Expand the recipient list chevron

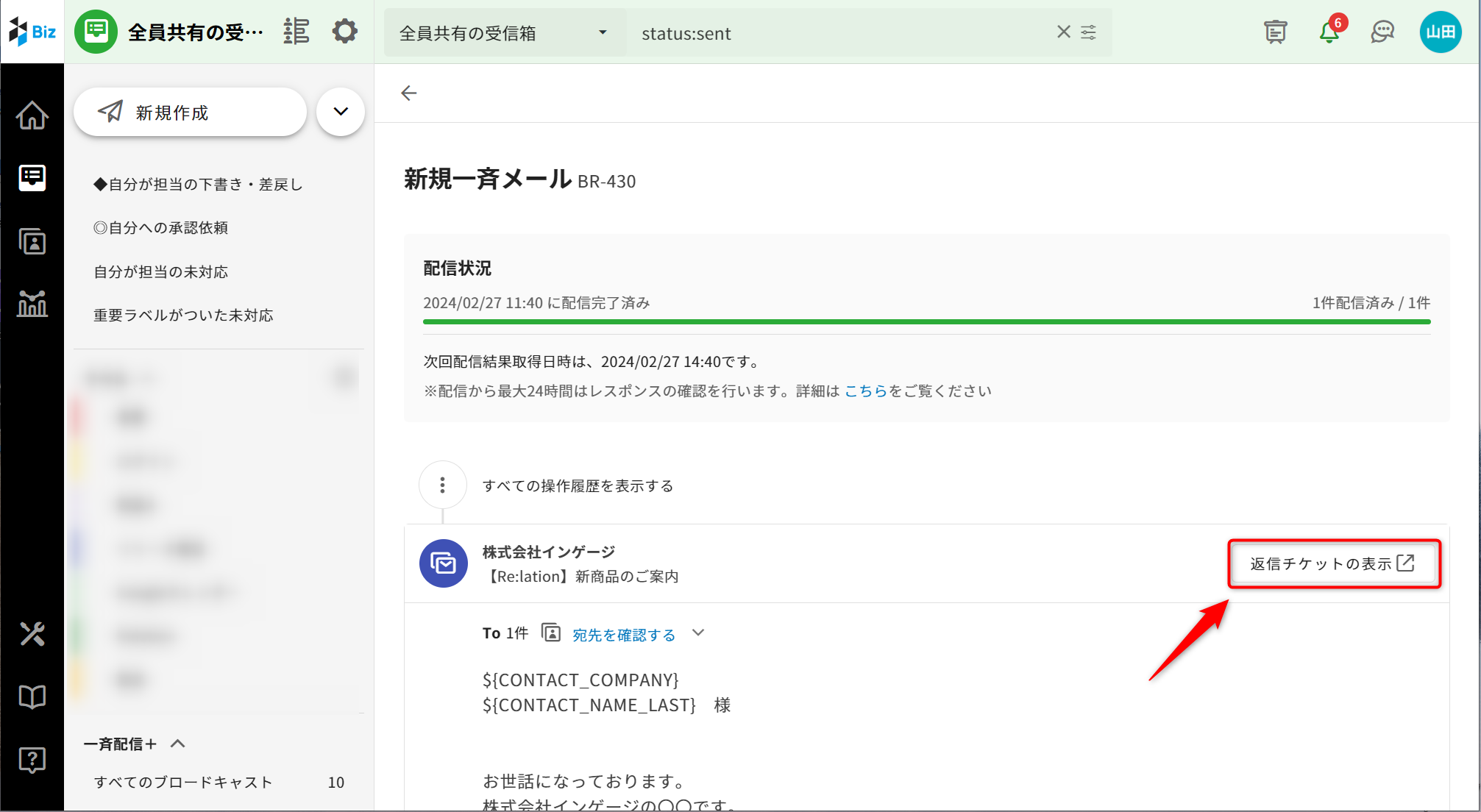click(x=698, y=633)
